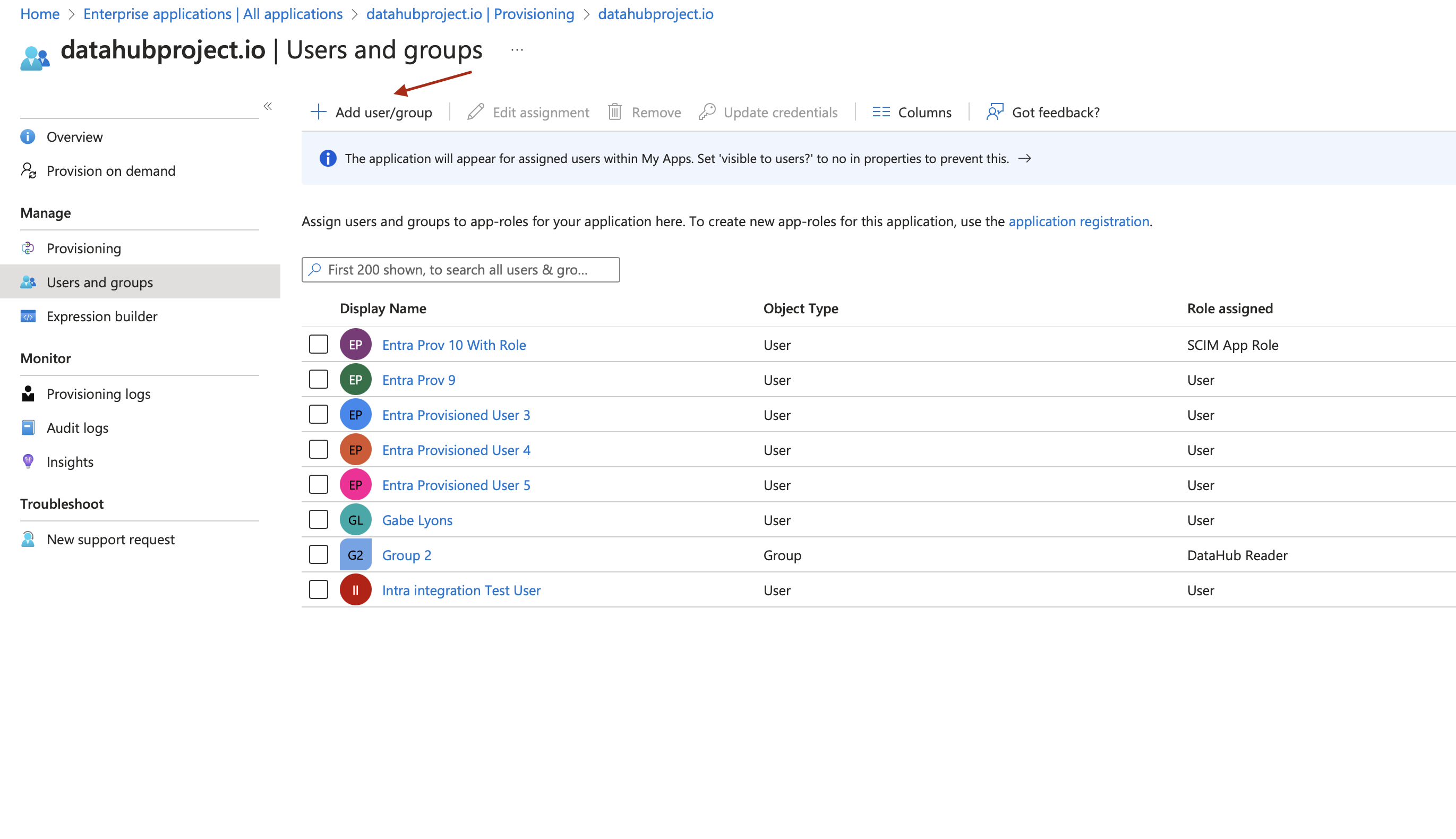Go to the Audit logs page
The width and height of the screenshot is (1456, 839).
pos(77,427)
